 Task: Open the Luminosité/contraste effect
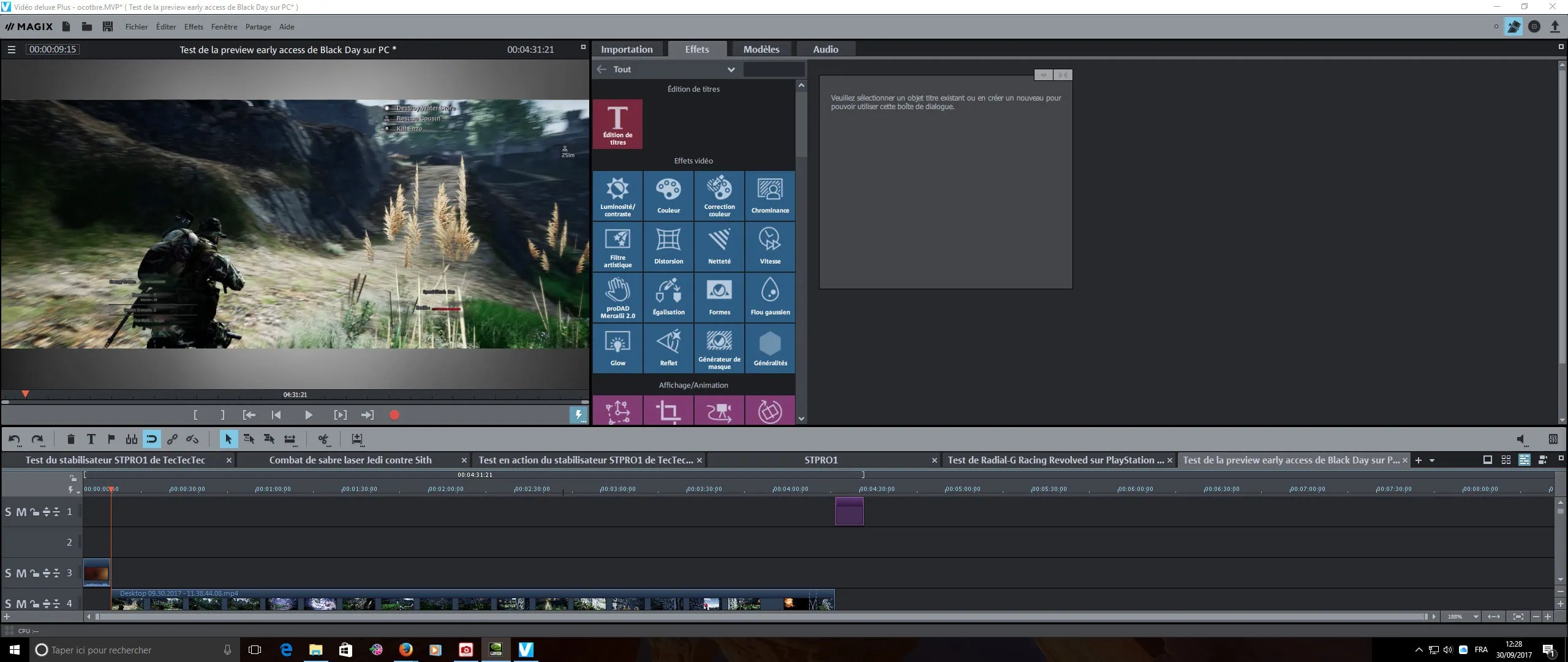pyautogui.click(x=617, y=196)
